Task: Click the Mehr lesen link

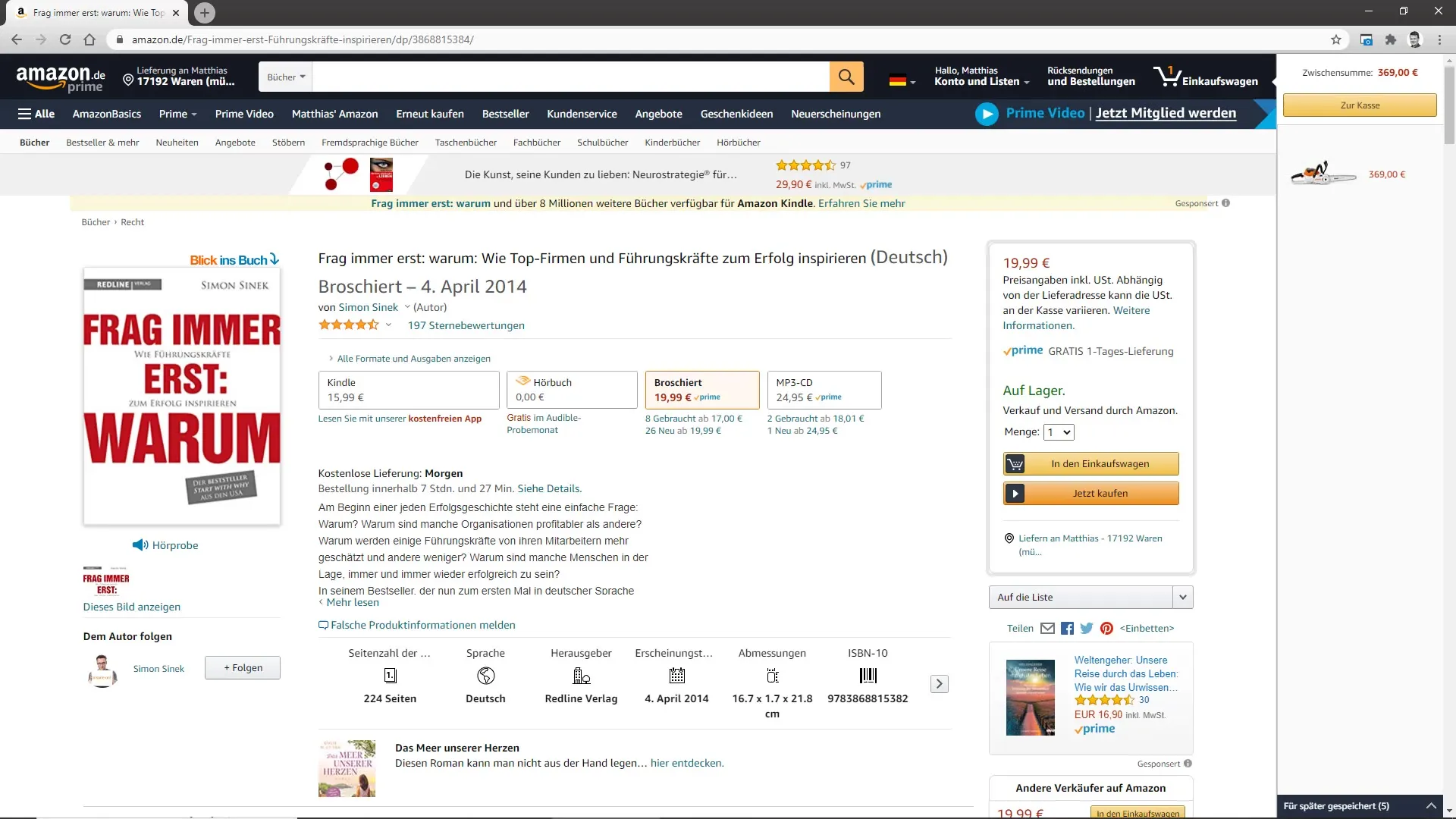Action: click(353, 602)
